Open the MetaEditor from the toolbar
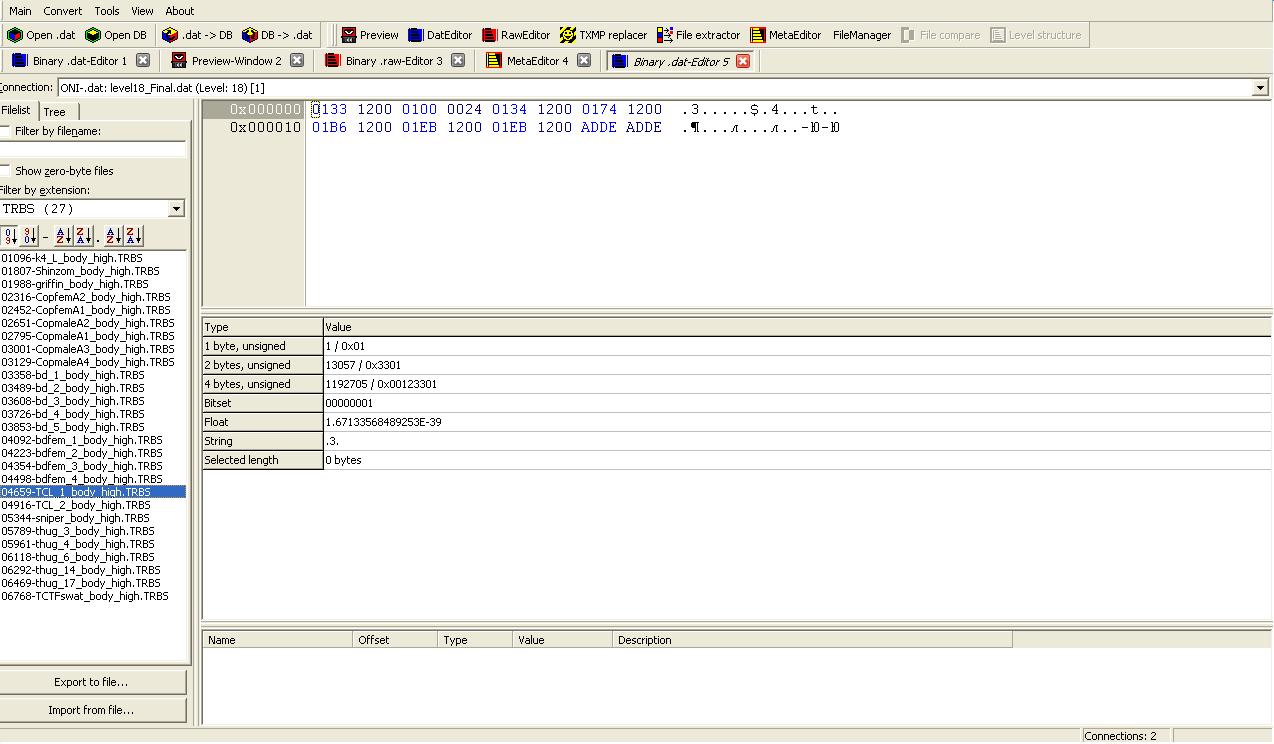The width and height of the screenshot is (1274, 744). [785, 35]
